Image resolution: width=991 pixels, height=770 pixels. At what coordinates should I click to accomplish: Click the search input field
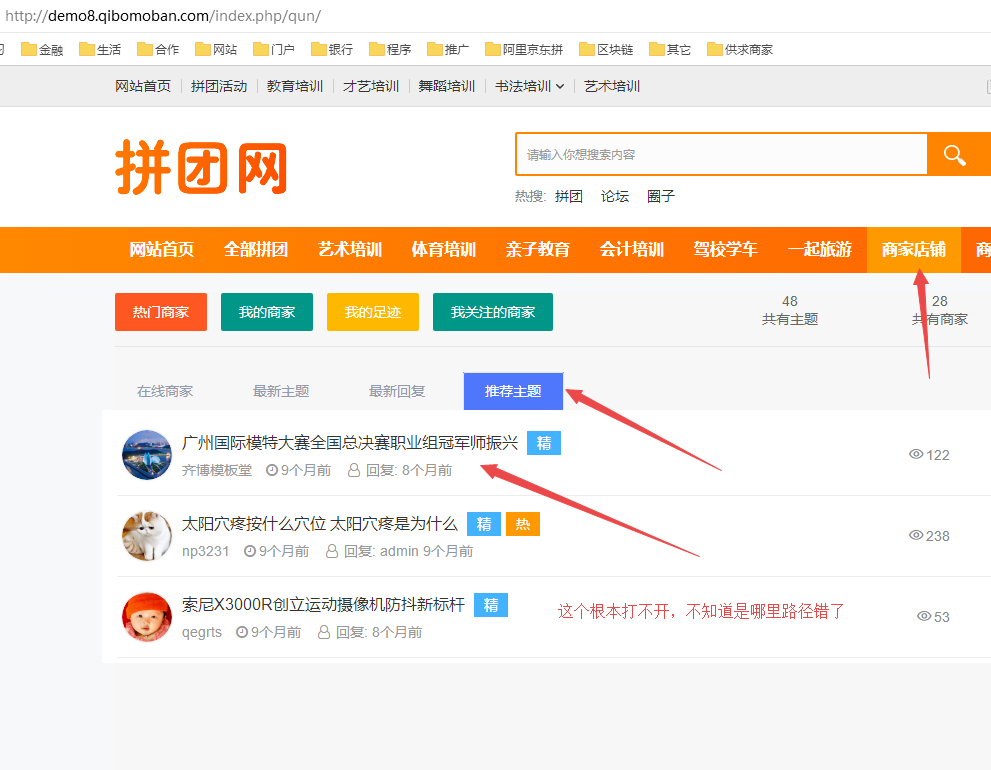pos(720,155)
